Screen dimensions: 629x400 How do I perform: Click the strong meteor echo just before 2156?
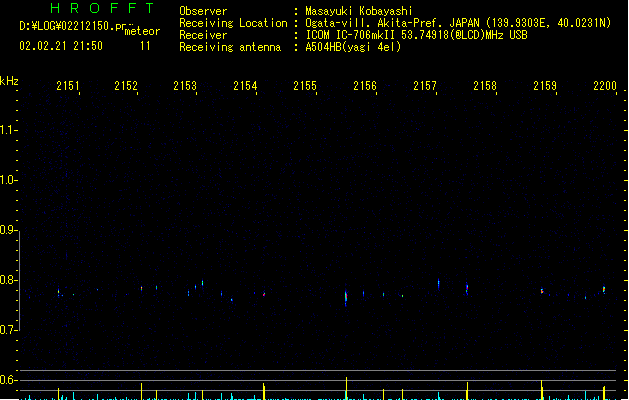click(x=346, y=297)
